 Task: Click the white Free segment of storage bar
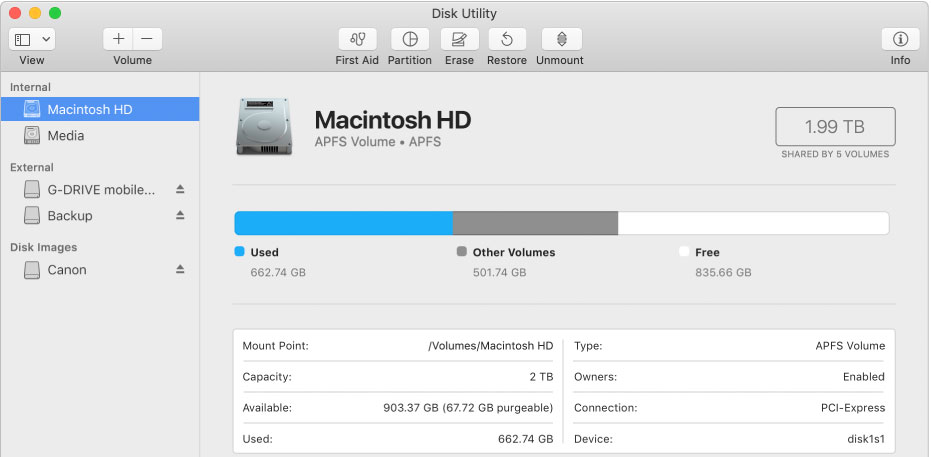(753, 223)
